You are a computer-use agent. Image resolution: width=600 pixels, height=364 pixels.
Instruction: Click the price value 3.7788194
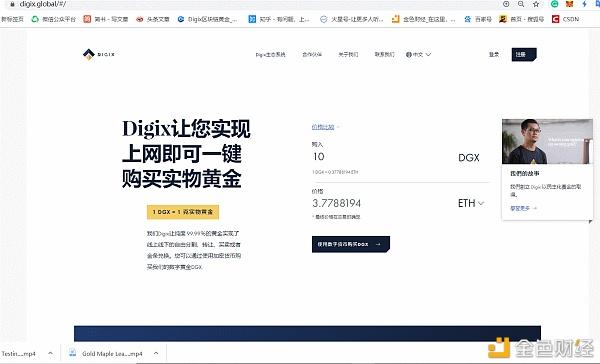point(336,203)
